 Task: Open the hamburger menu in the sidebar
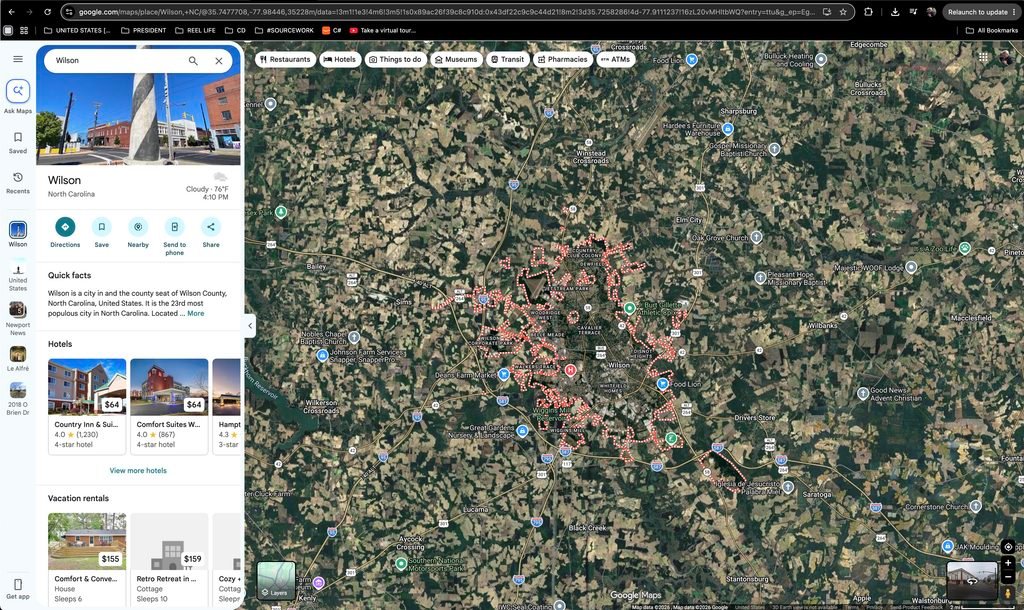[18, 59]
